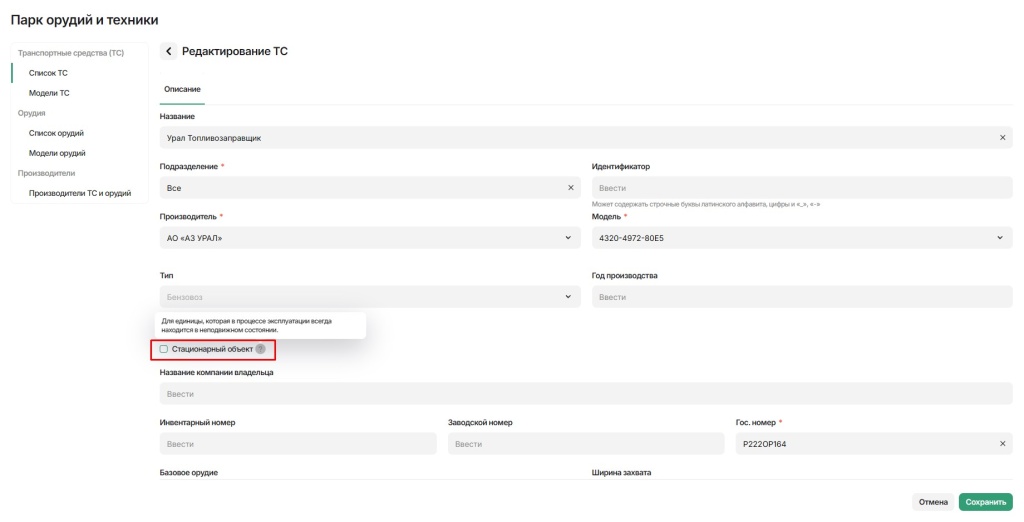This screenshot has height=522, width=1024.
Task: Open the Модель dropdown list
Action: pyautogui.click(x=1000, y=237)
